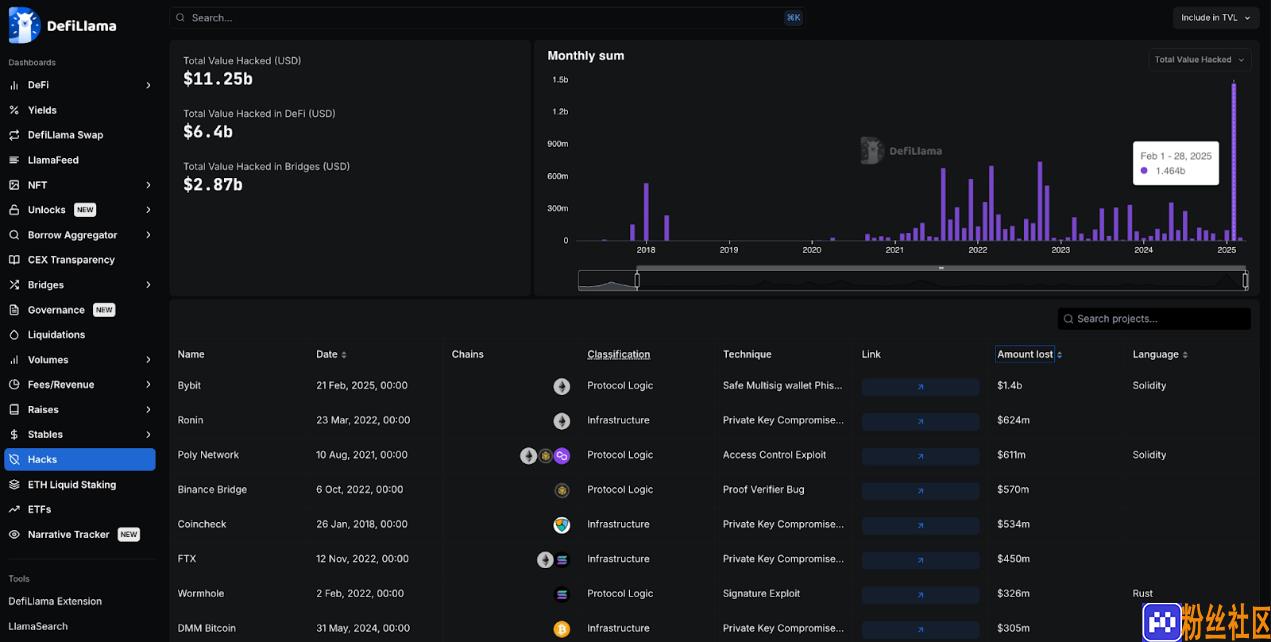Click the ETFs trend icon

tap(14, 510)
